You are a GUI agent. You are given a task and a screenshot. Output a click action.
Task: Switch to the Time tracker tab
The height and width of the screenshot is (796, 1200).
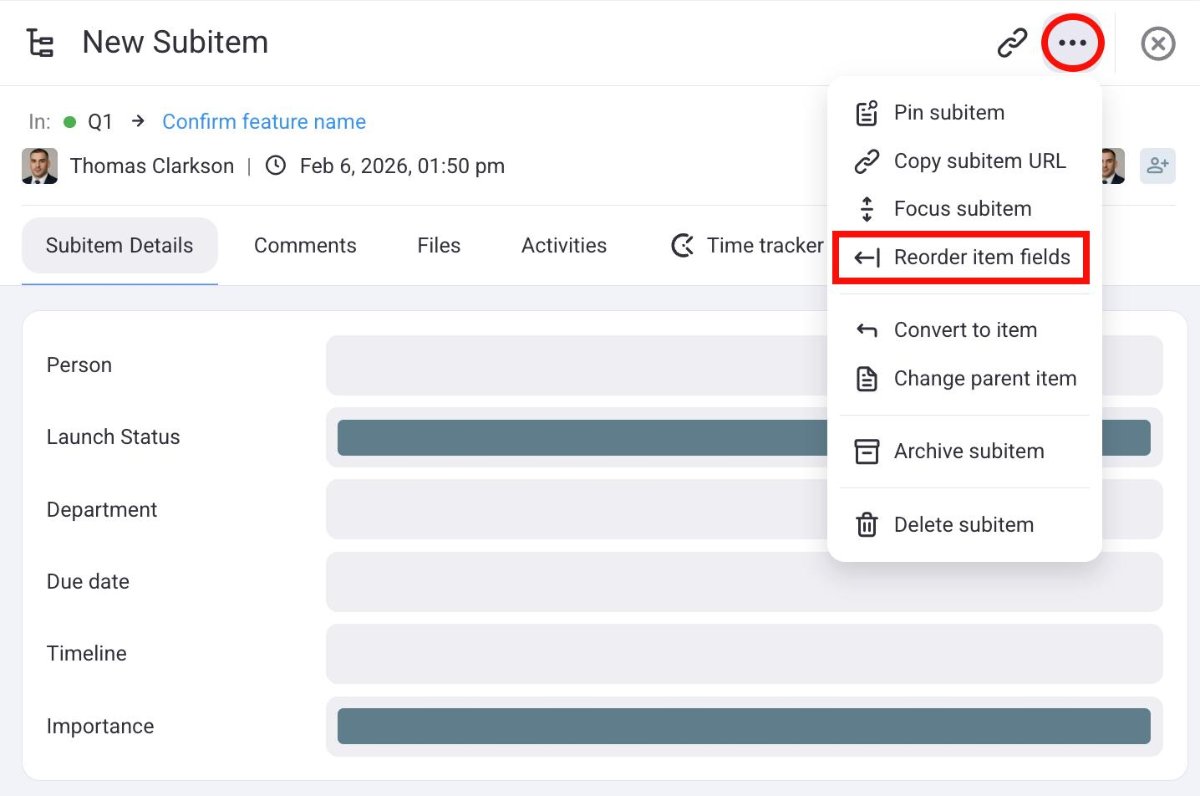click(748, 246)
